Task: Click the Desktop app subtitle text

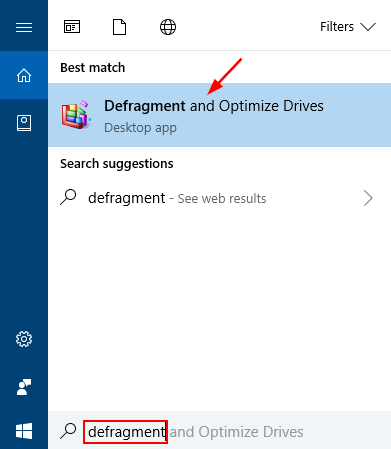Action: 140,128
